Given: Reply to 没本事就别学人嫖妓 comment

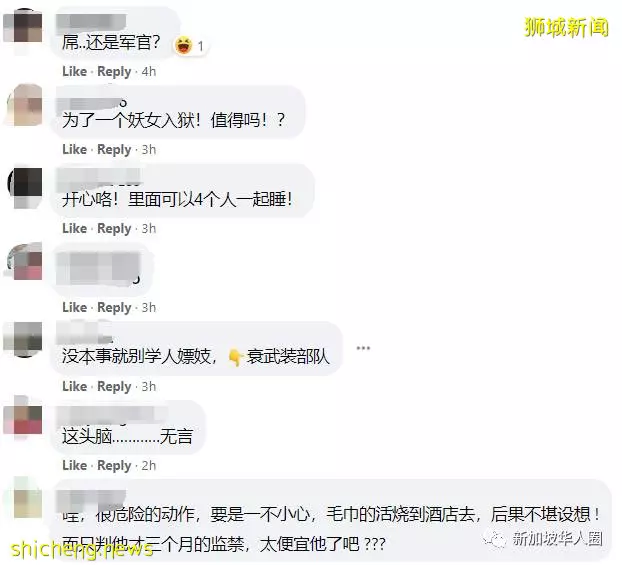Looking at the screenshot, I should point(114,387).
